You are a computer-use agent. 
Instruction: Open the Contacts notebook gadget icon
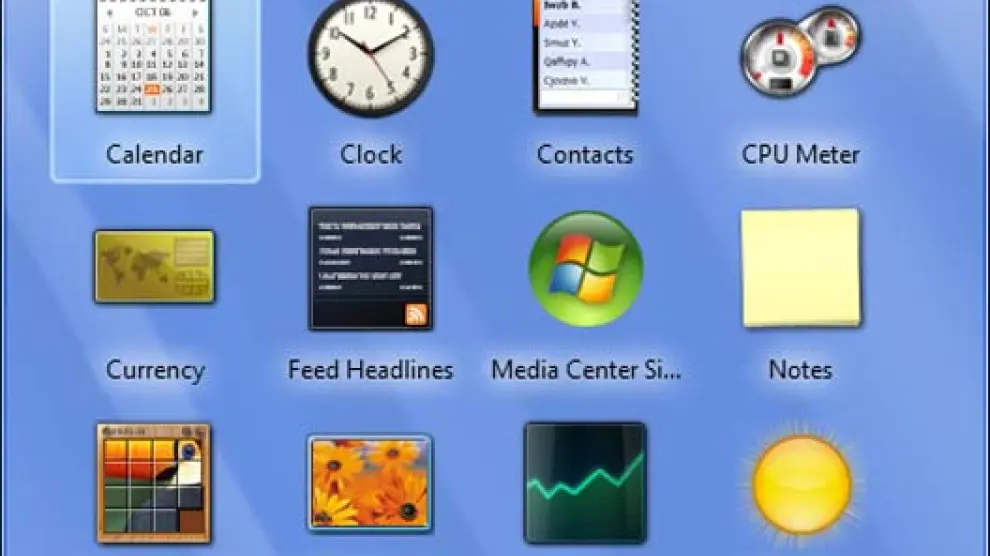(585, 55)
